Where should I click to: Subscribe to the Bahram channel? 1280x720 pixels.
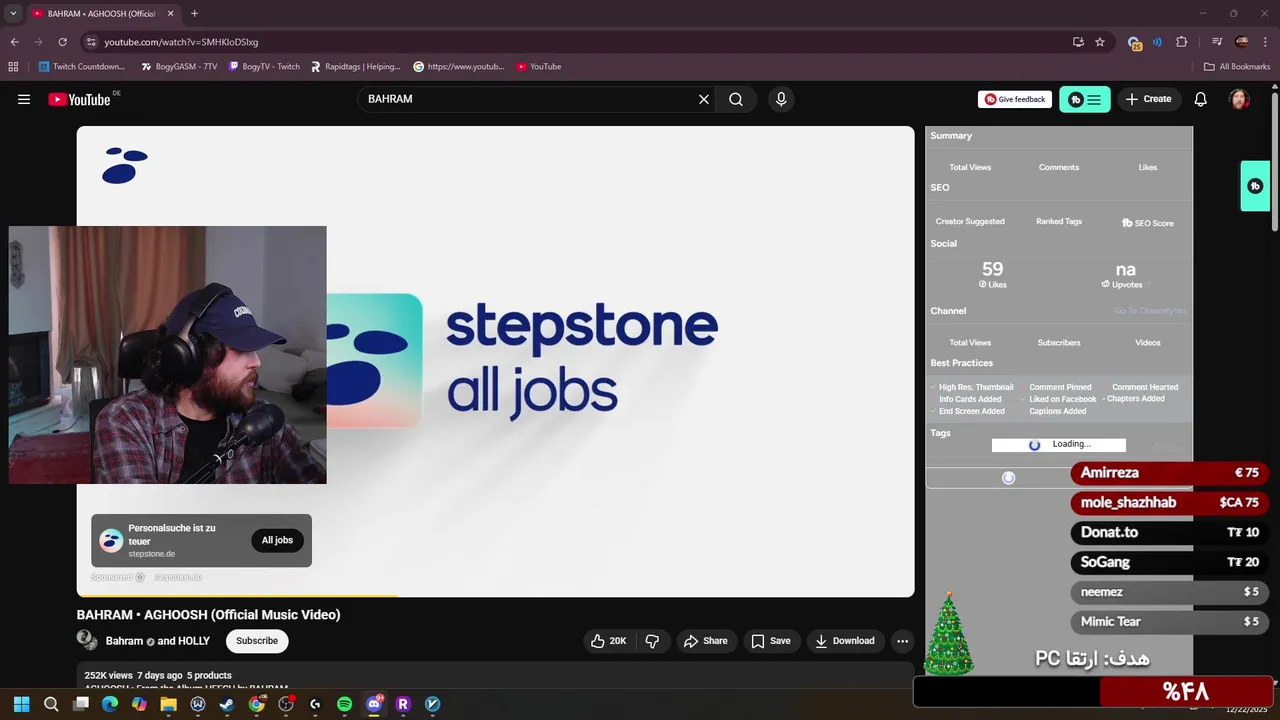click(257, 641)
